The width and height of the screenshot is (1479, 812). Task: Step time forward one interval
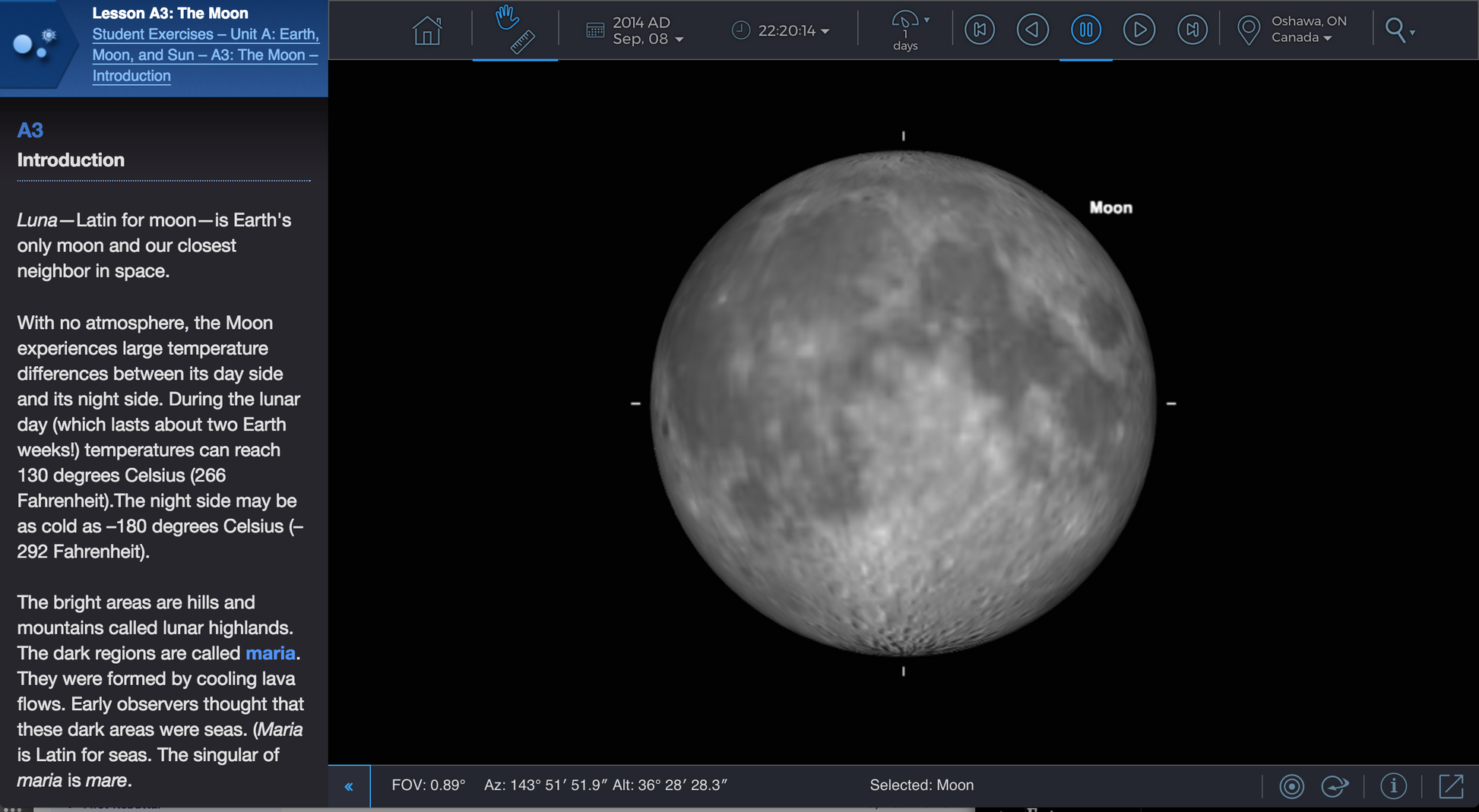1192,30
